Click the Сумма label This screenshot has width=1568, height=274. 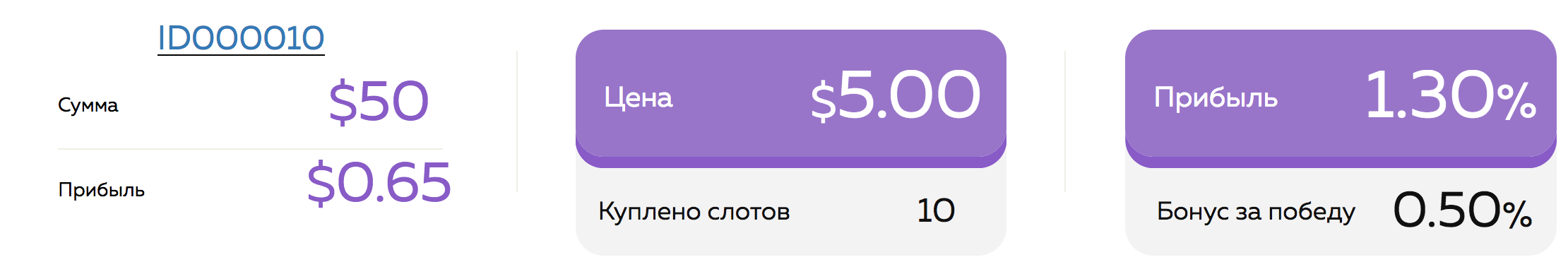coord(88,105)
